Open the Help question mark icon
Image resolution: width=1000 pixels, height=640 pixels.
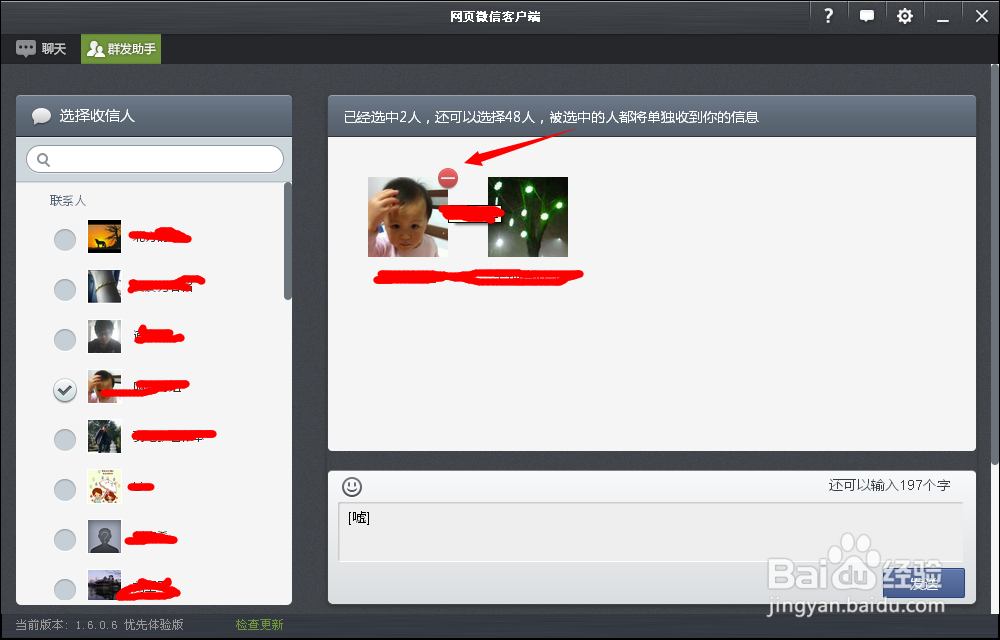point(828,15)
